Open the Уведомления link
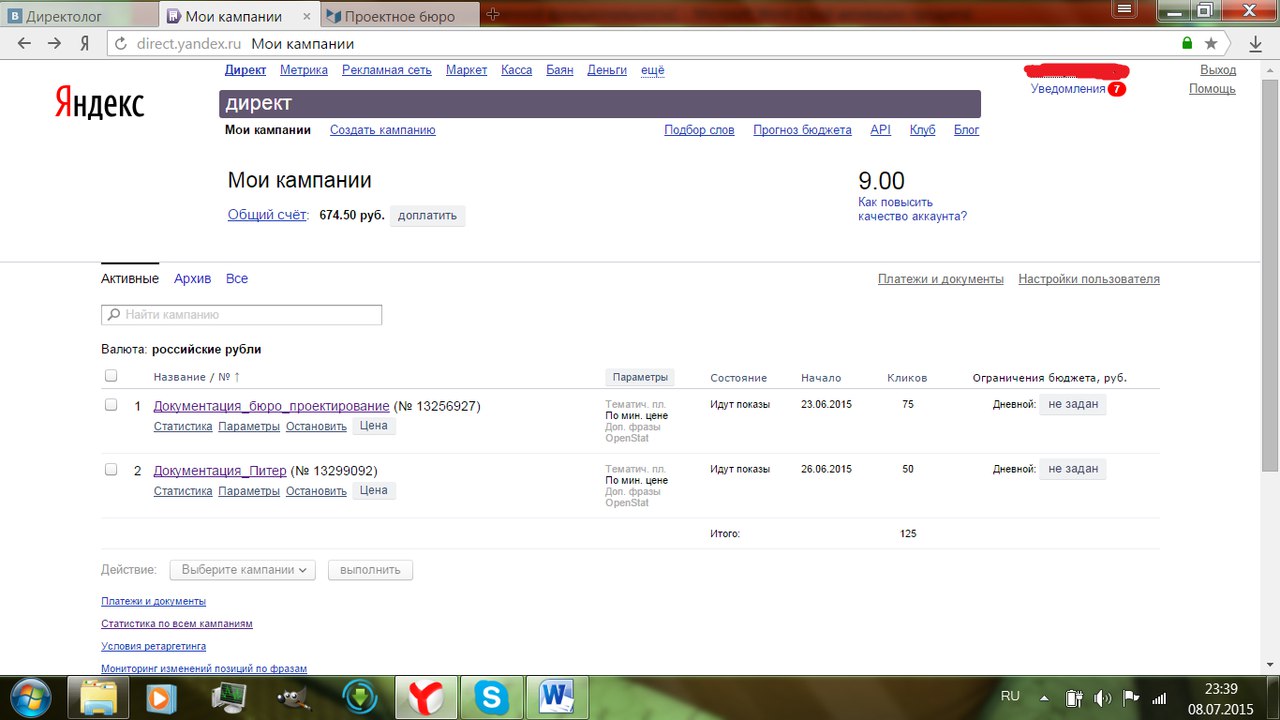Image resolution: width=1280 pixels, height=720 pixels. pyautogui.click(x=1068, y=89)
